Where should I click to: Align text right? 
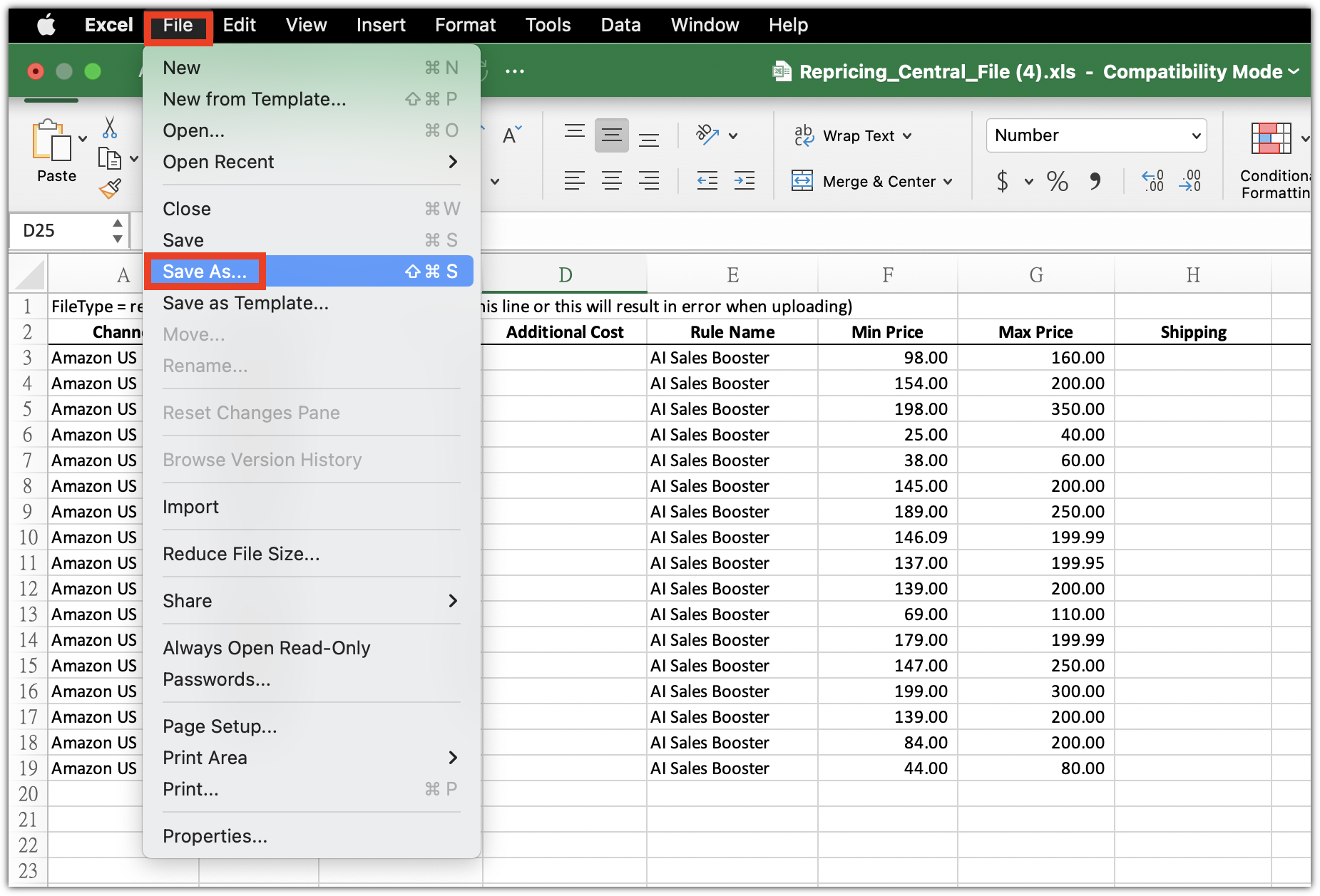coord(649,181)
